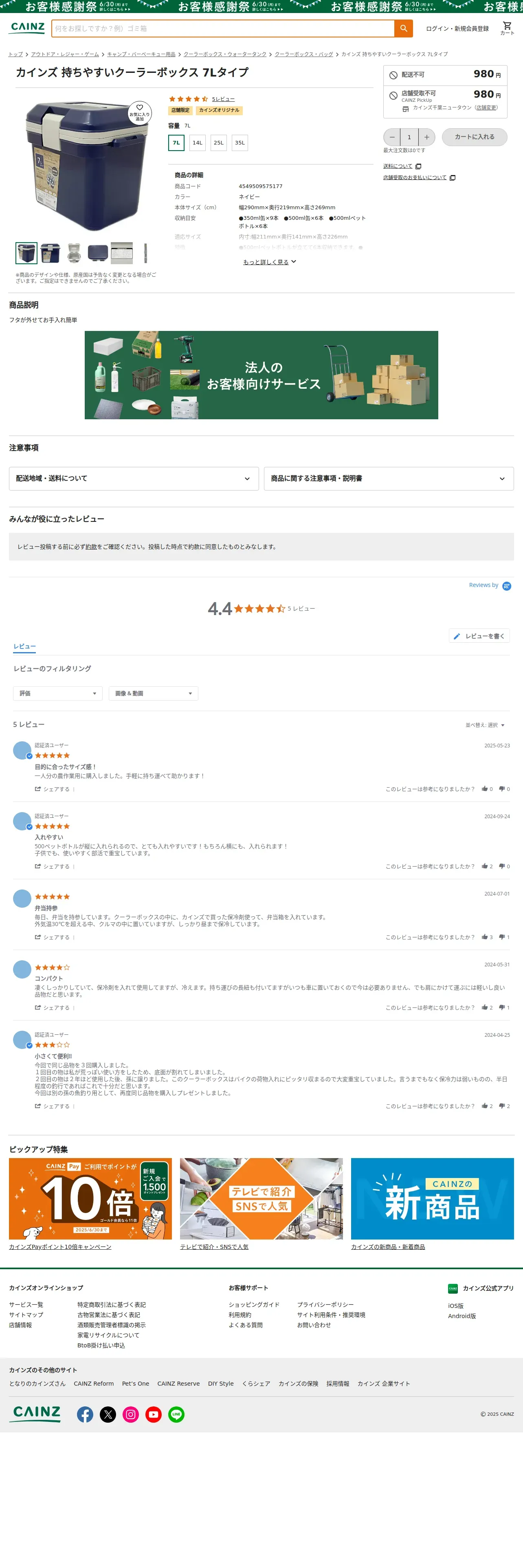This screenshot has width=523, height=1568.
Task: Click the 5レビュー link near stars
Action: (223, 99)
